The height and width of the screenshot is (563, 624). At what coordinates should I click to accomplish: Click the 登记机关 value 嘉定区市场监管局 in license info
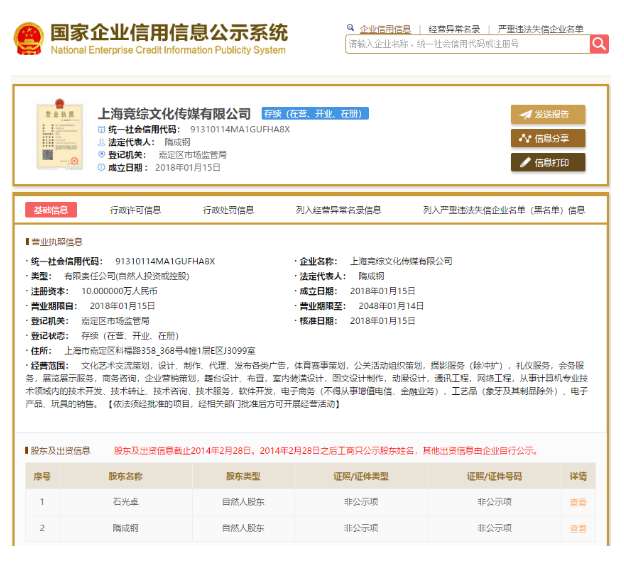pos(115,321)
